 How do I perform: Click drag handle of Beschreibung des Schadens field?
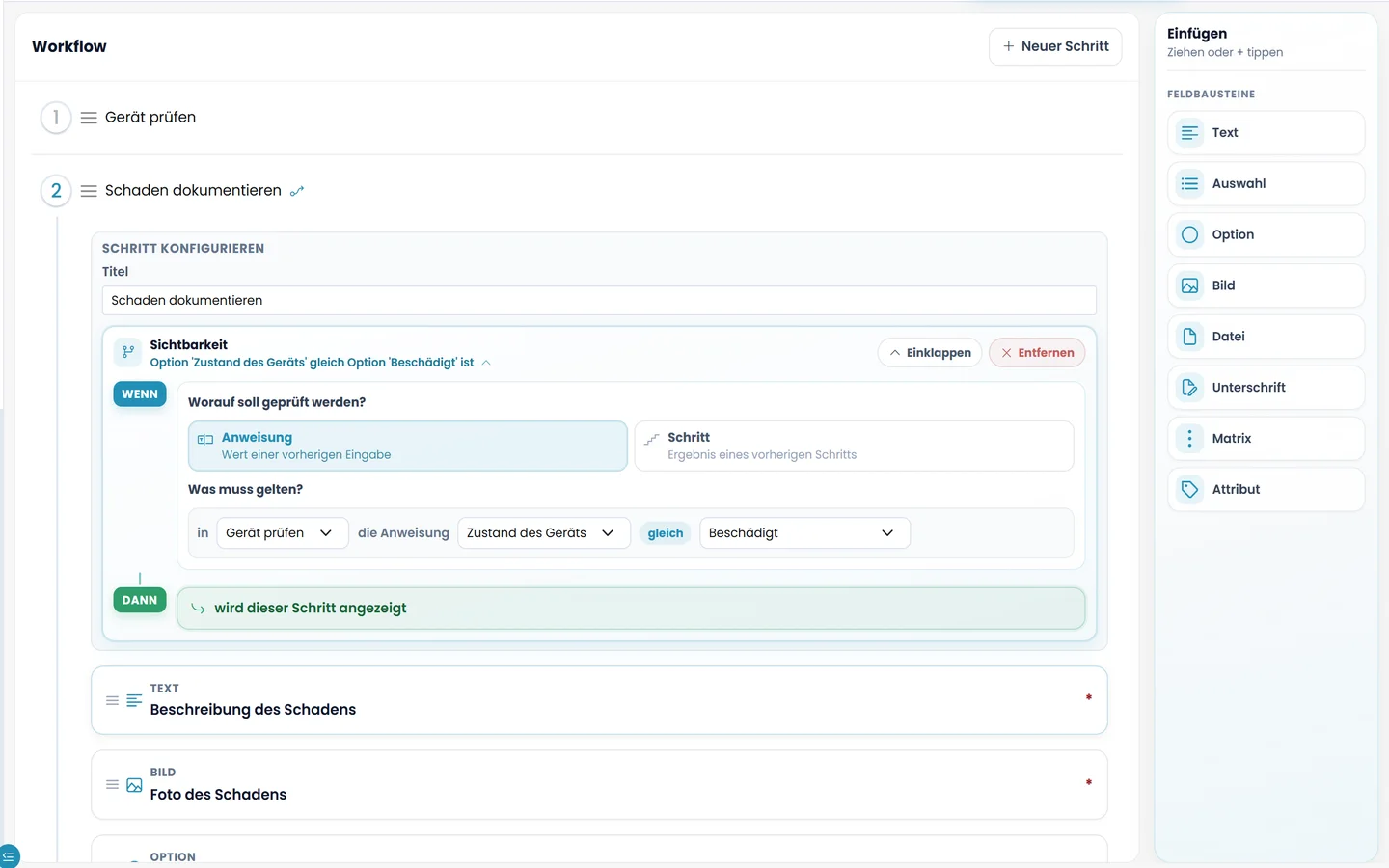(x=112, y=701)
